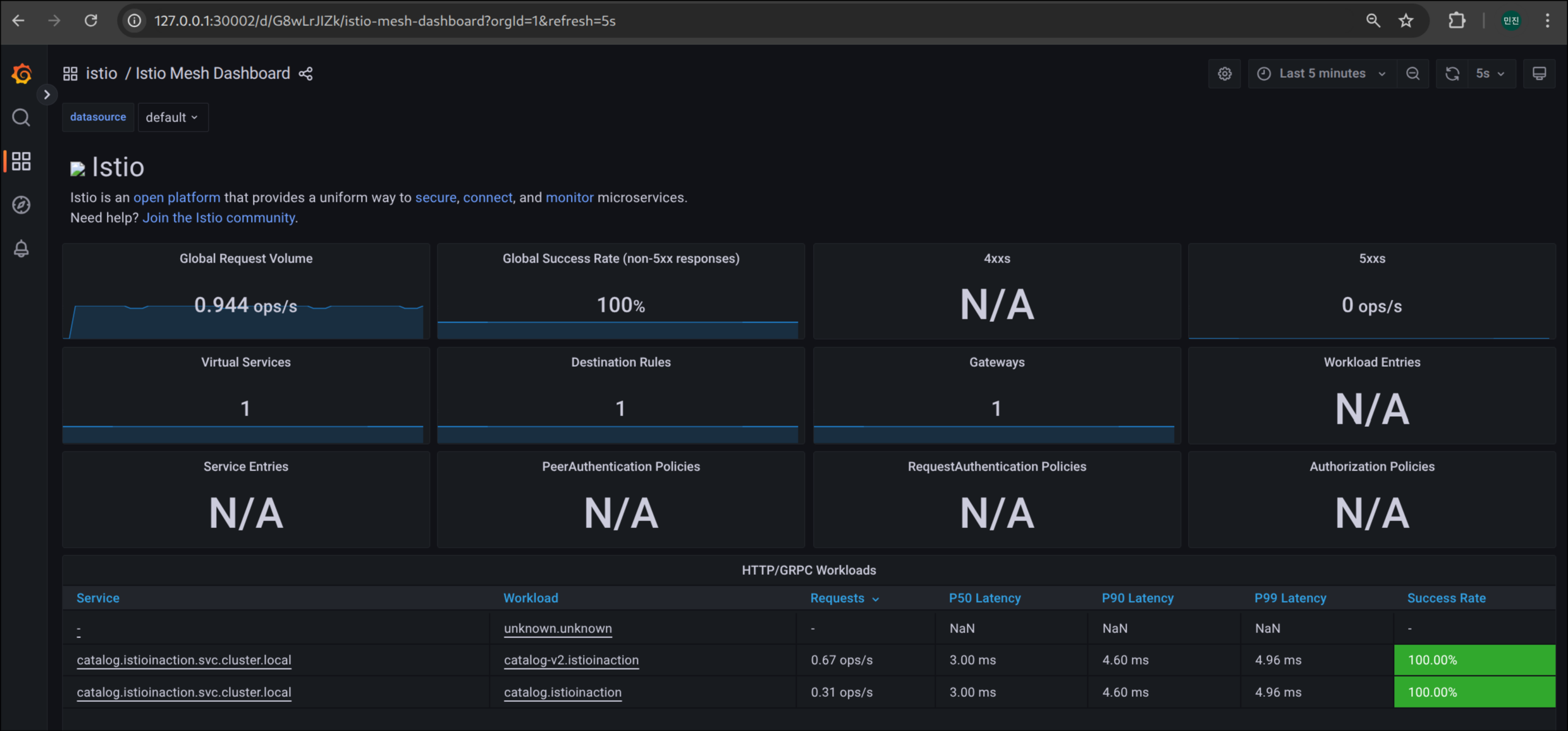Click the Workload Entries panel title

point(1372,362)
